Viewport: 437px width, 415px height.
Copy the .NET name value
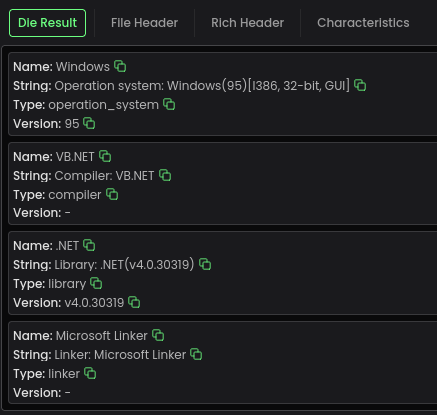[89, 245]
